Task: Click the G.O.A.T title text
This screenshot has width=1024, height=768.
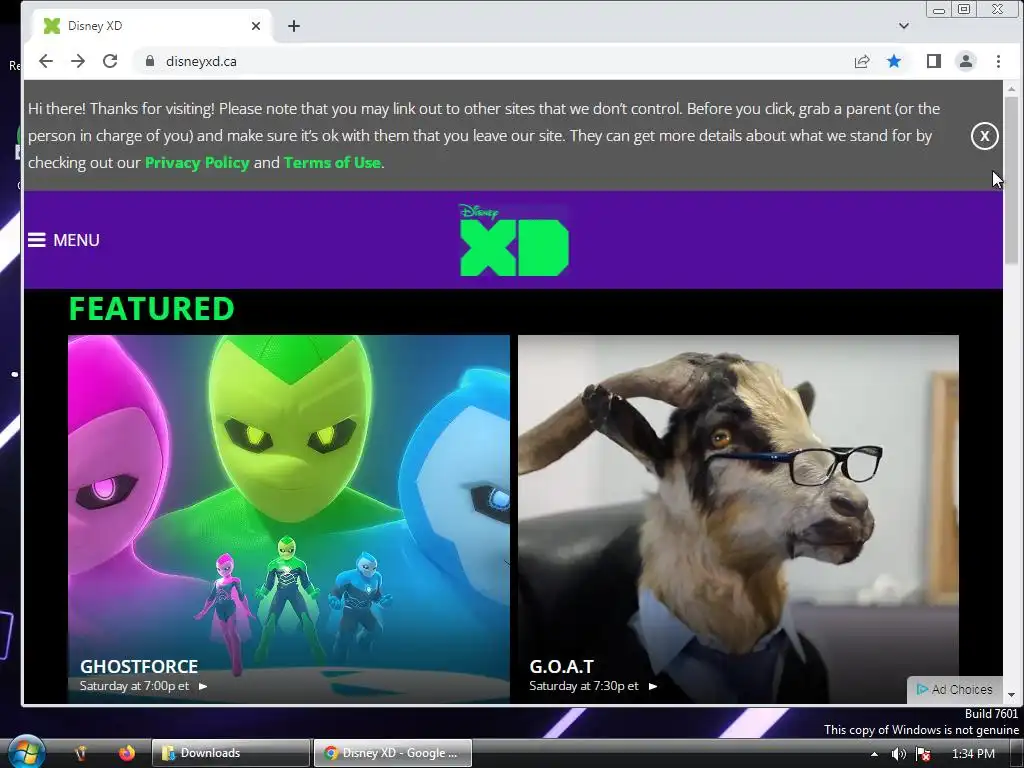Action: 562,667
